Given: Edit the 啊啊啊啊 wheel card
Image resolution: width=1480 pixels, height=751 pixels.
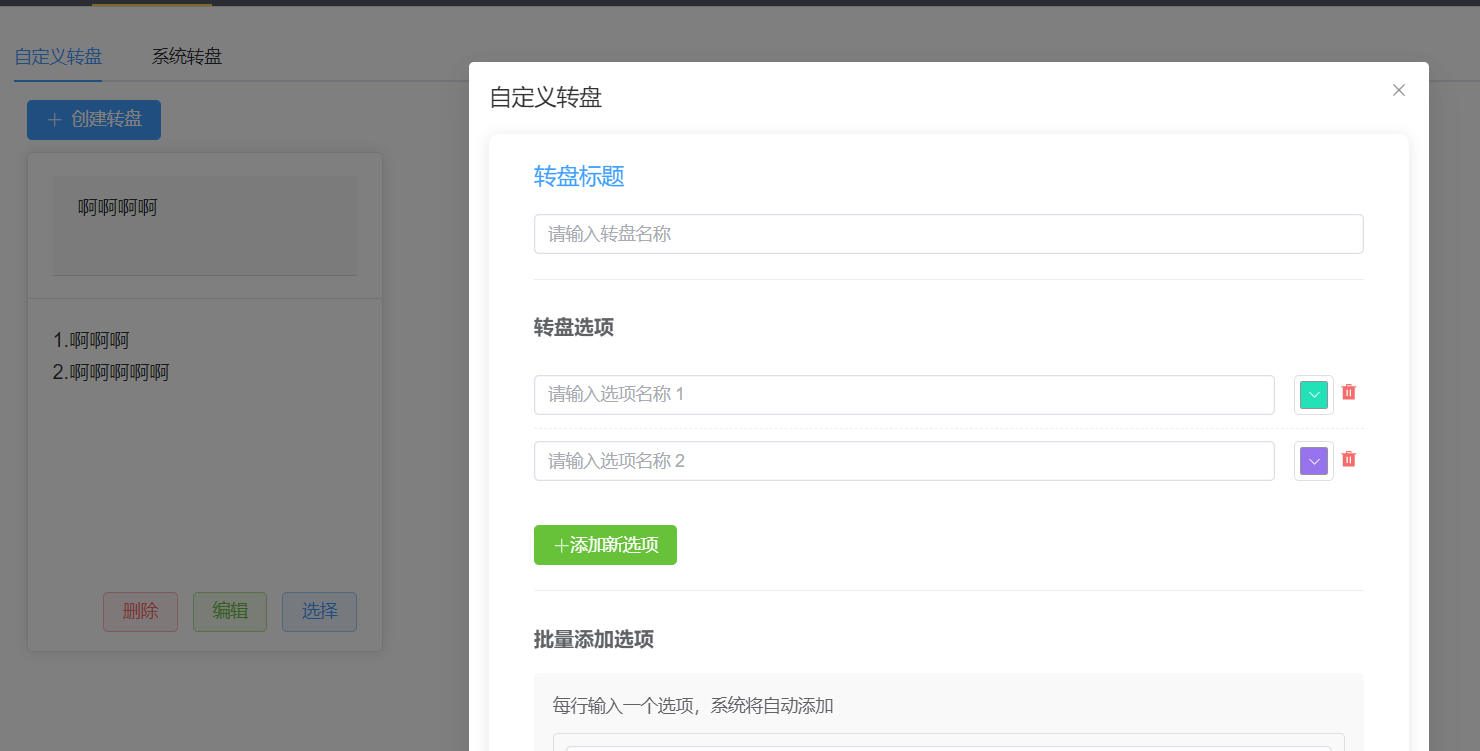Looking at the screenshot, I should tap(230, 612).
